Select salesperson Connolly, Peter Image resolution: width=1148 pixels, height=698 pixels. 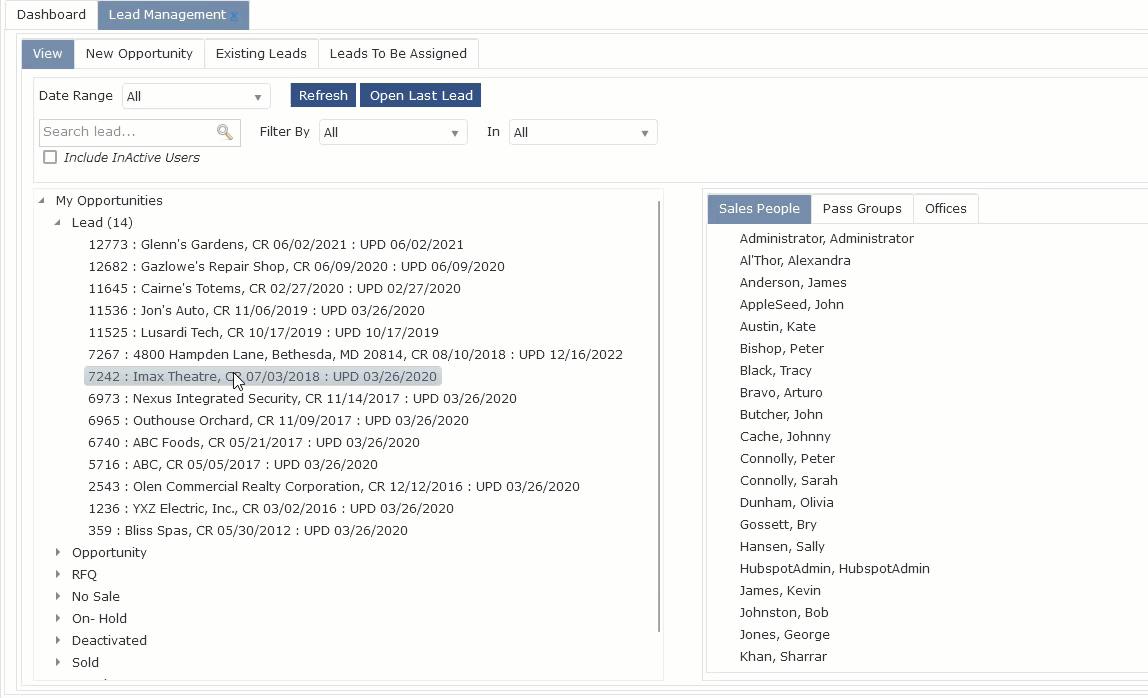pyautogui.click(x=787, y=458)
